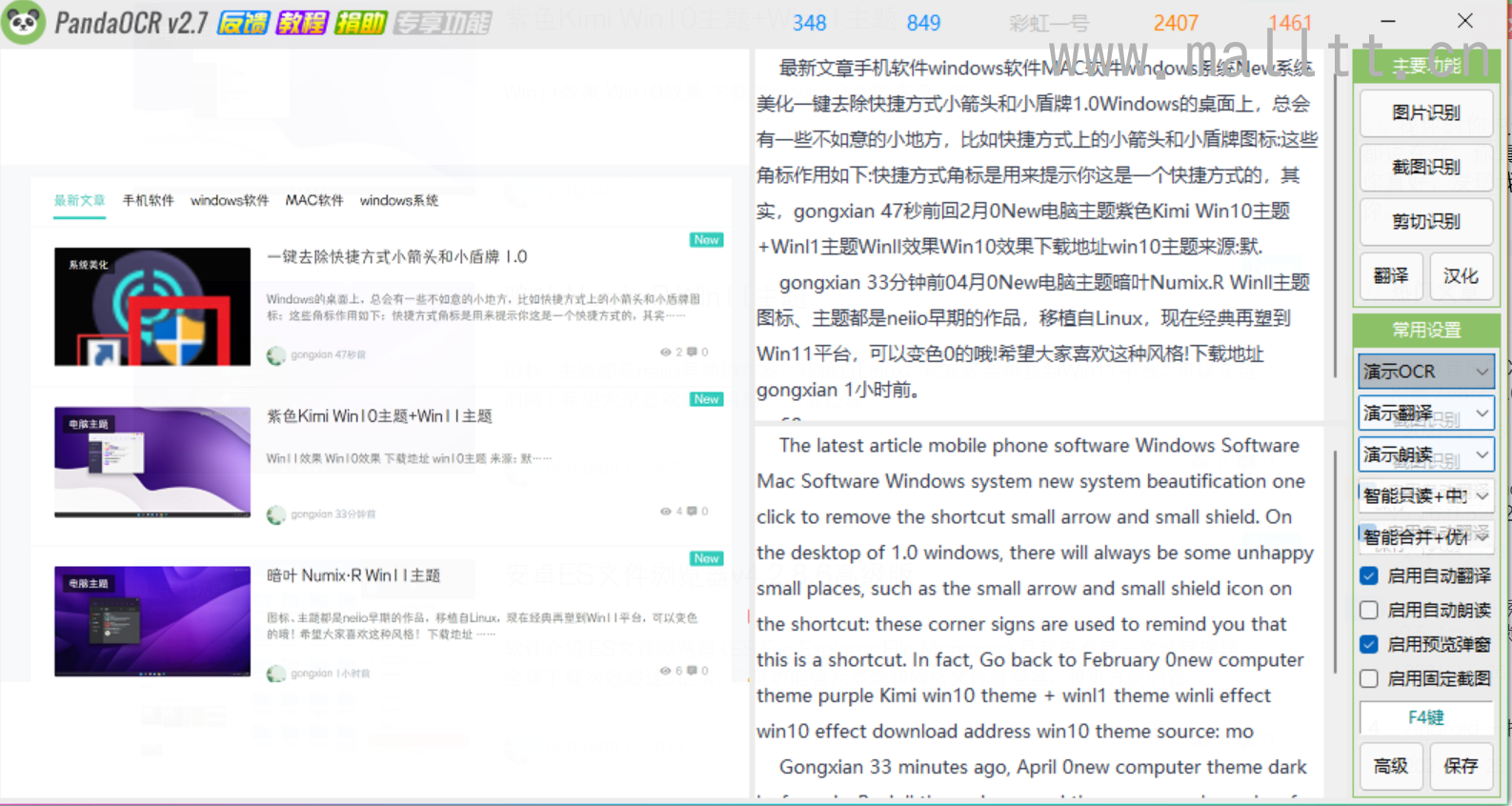
Task: Click comment icon on 暗叶 Numix article
Action: tap(692, 671)
